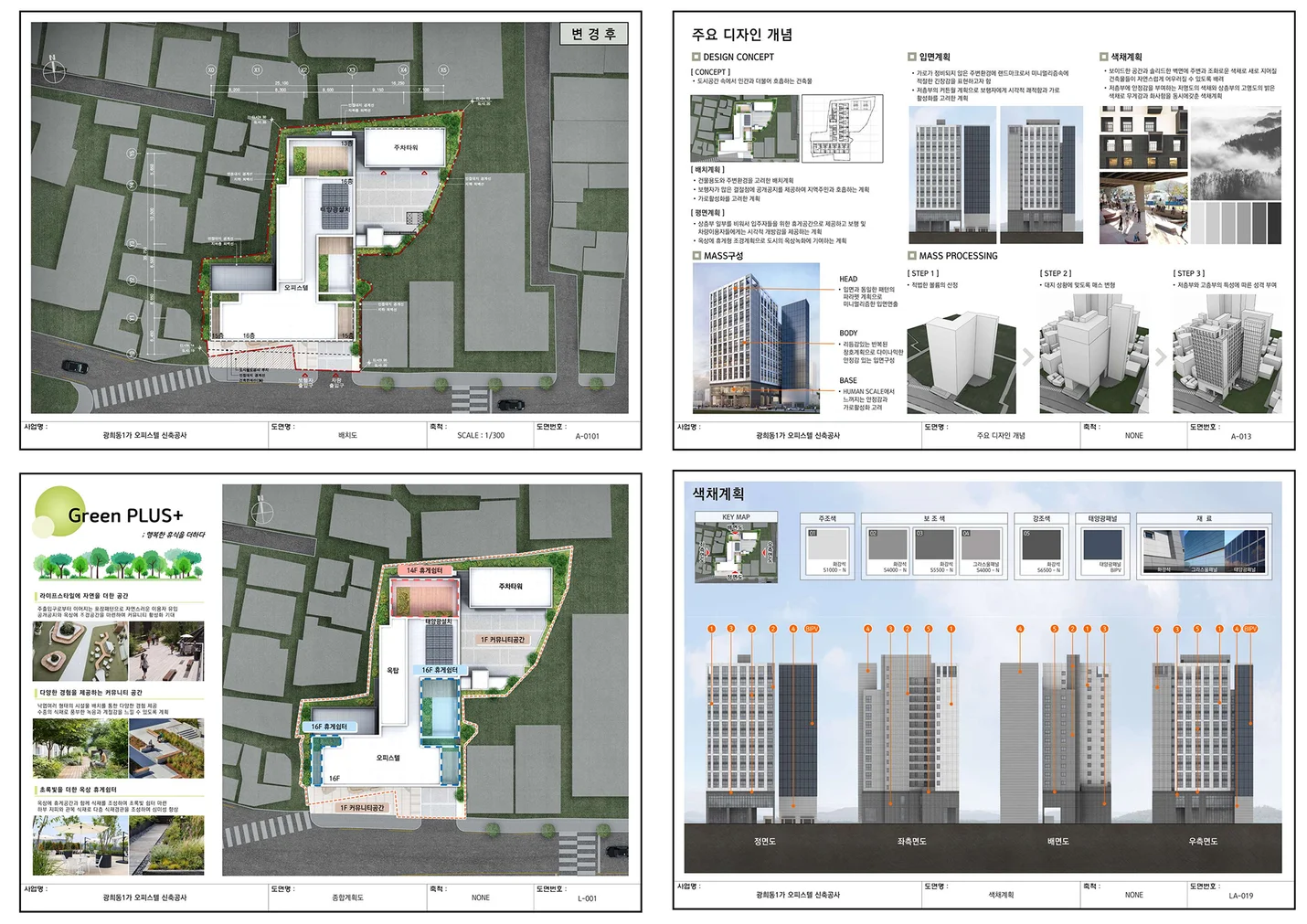Click the chevron arrow between STEP 1 and STEP 2
The width and height of the screenshot is (1307, 924).
pos(1028,356)
